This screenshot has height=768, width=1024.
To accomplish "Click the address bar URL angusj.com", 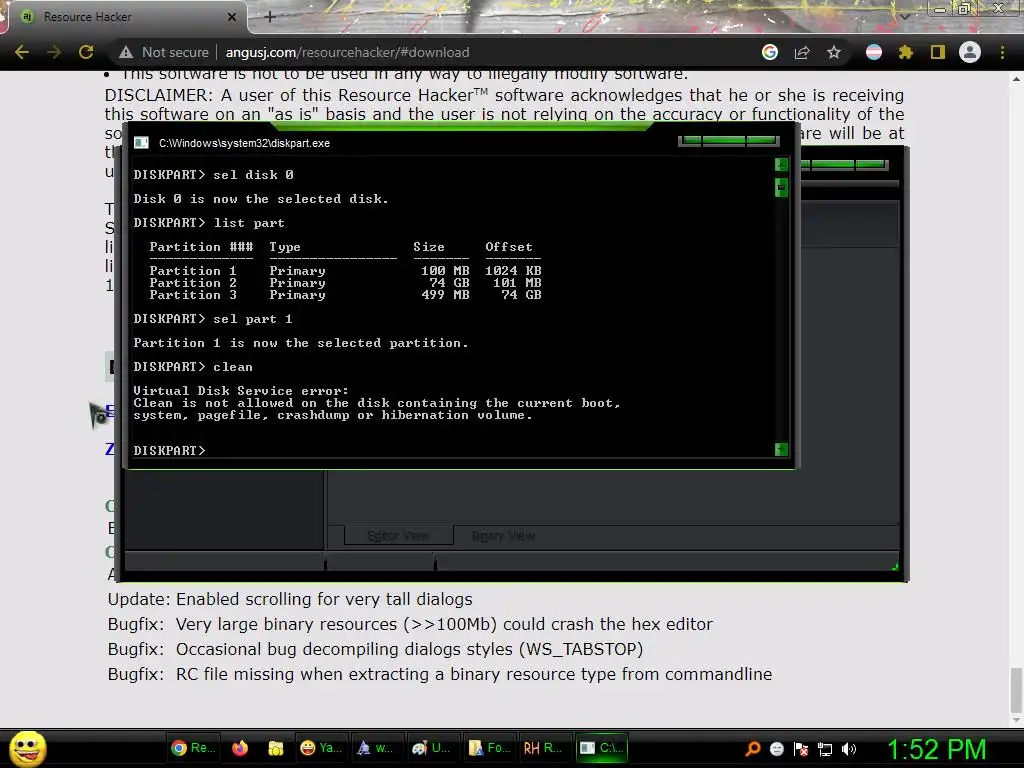I will pyautogui.click(x=347, y=52).
